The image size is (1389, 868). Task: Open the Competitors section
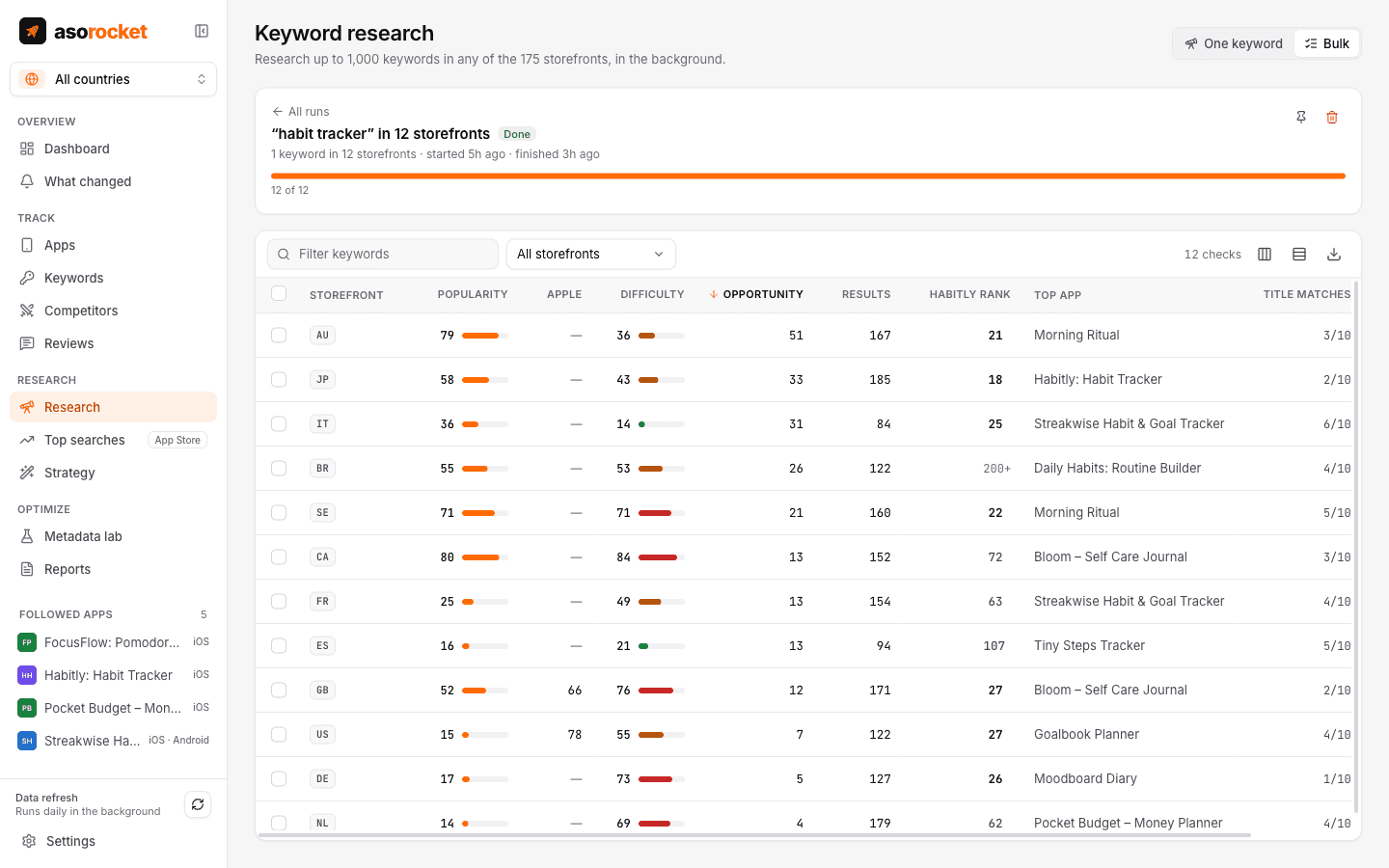pyautogui.click(x=114, y=311)
